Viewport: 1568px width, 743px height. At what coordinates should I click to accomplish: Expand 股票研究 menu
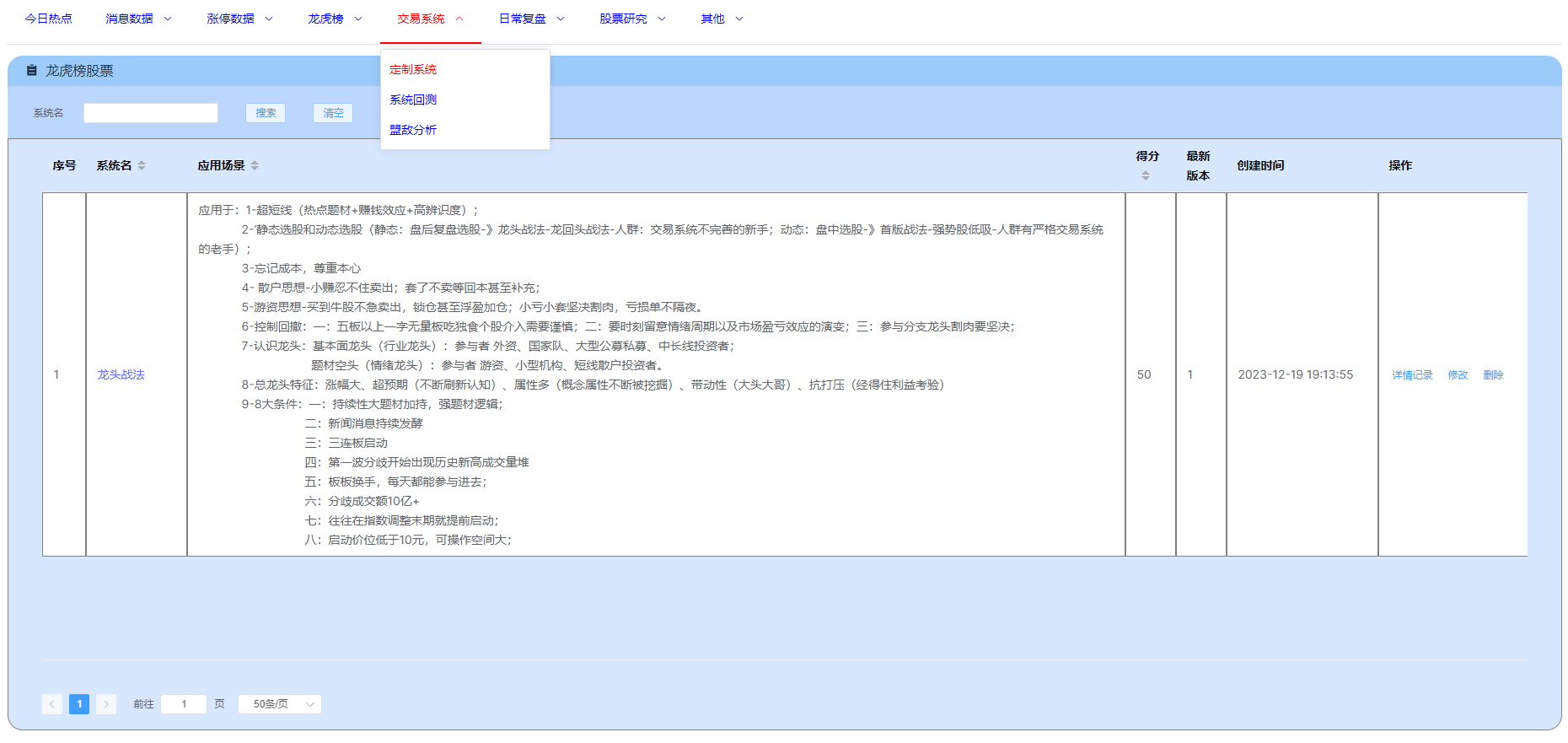[x=632, y=19]
